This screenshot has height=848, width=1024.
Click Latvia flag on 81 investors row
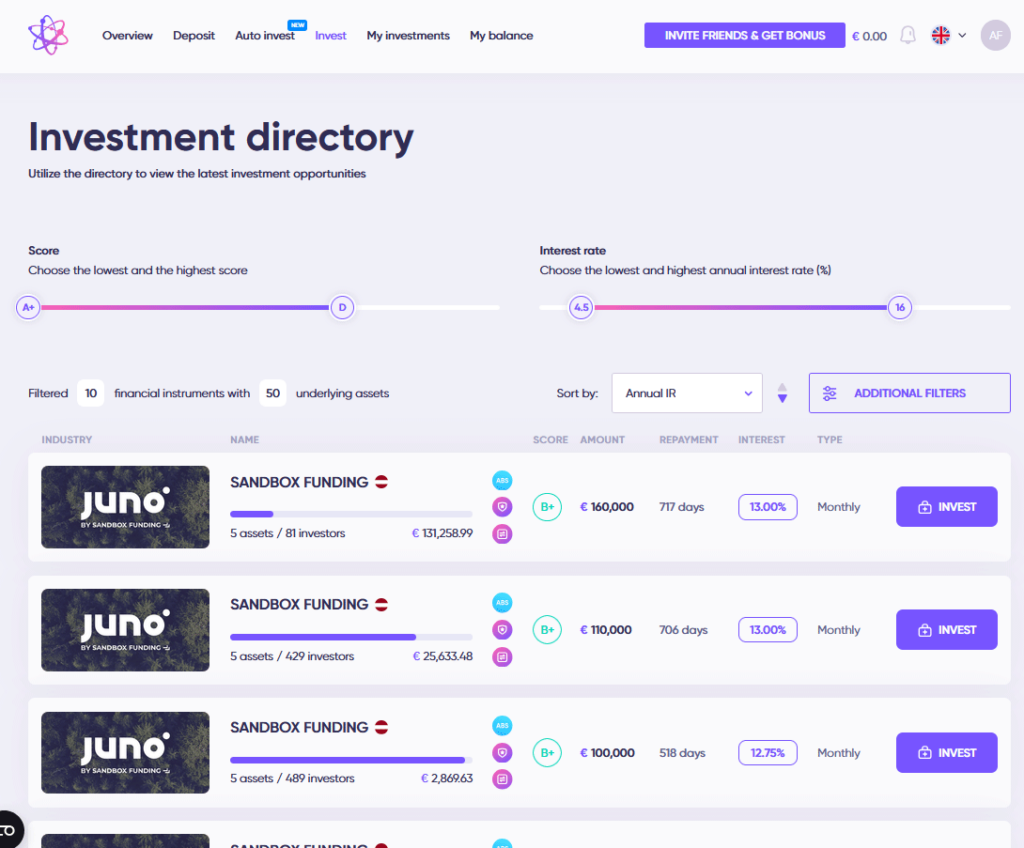coord(381,482)
